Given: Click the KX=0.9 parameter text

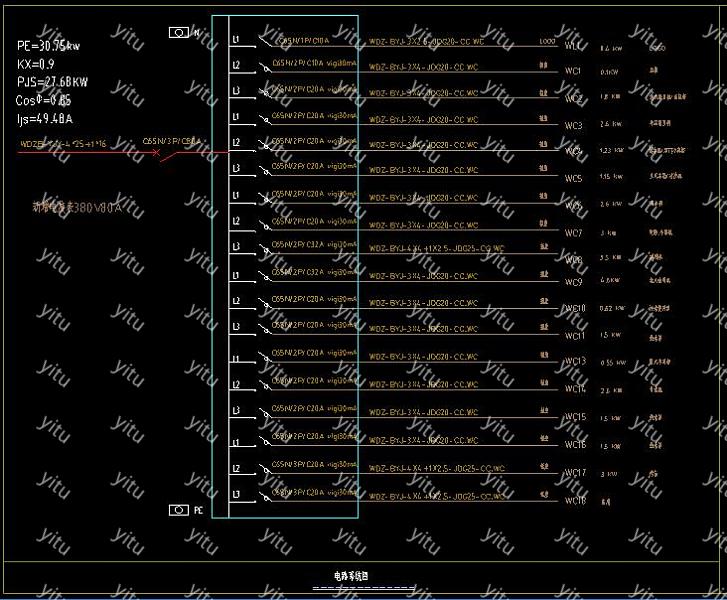Looking at the screenshot, I should pyautogui.click(x=36, y=64).
